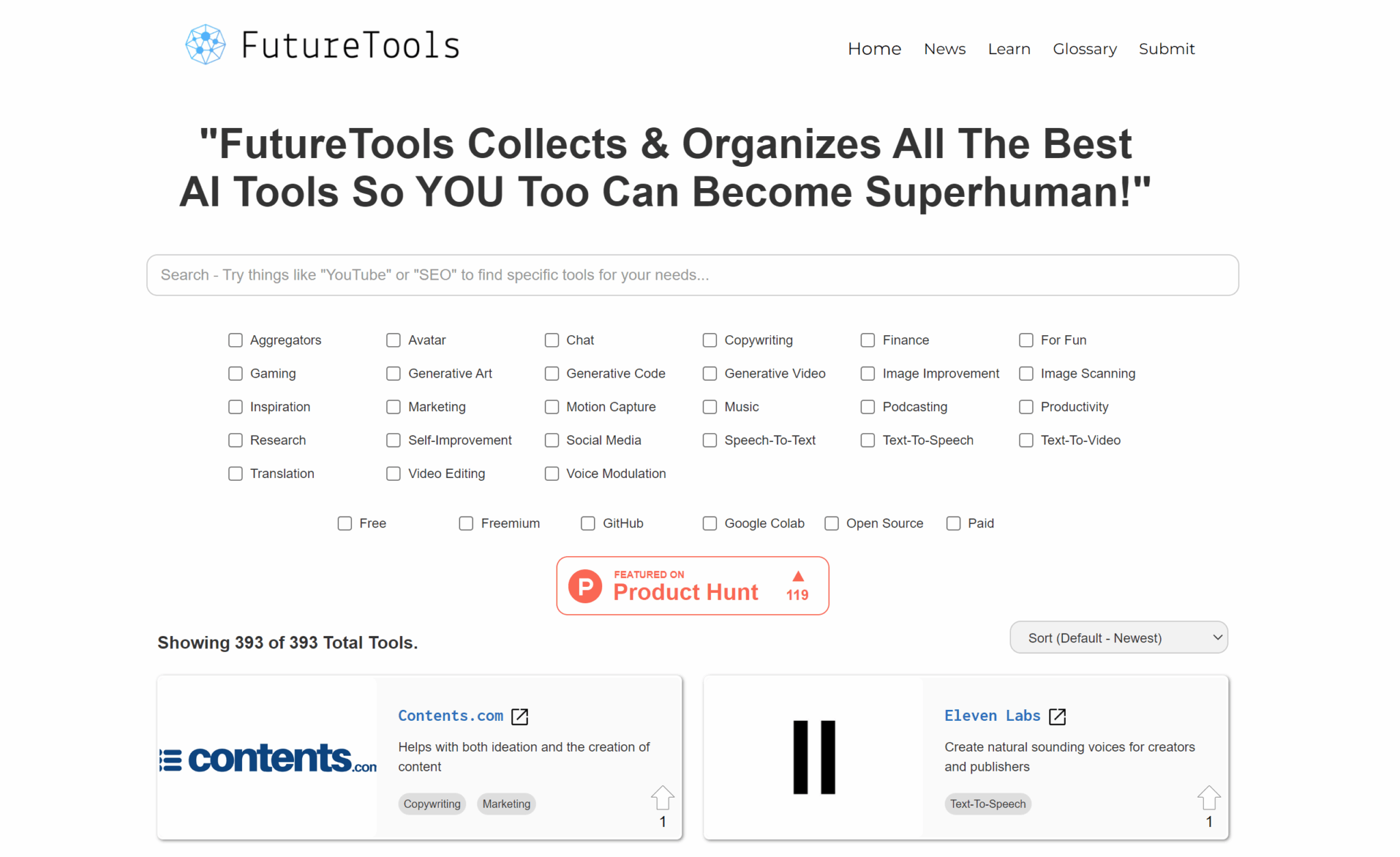Go to the Home nav item
1400x857 pixels.
point(874,49)
